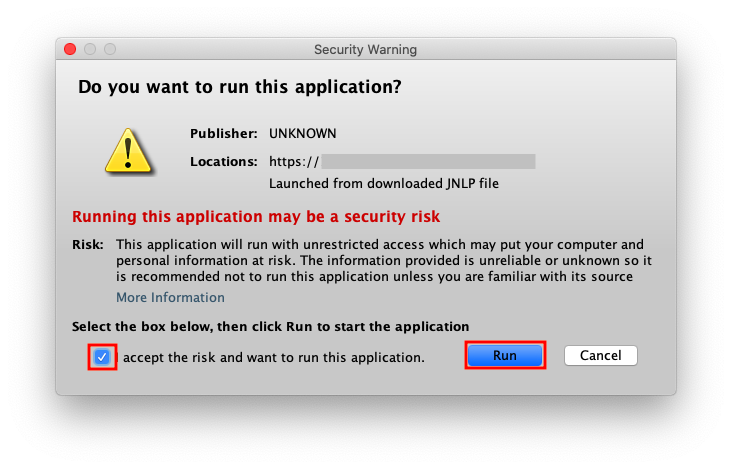Click the 'Select the box below' instruction
This screenshot has height=469, width=732.
coord(270,326)
